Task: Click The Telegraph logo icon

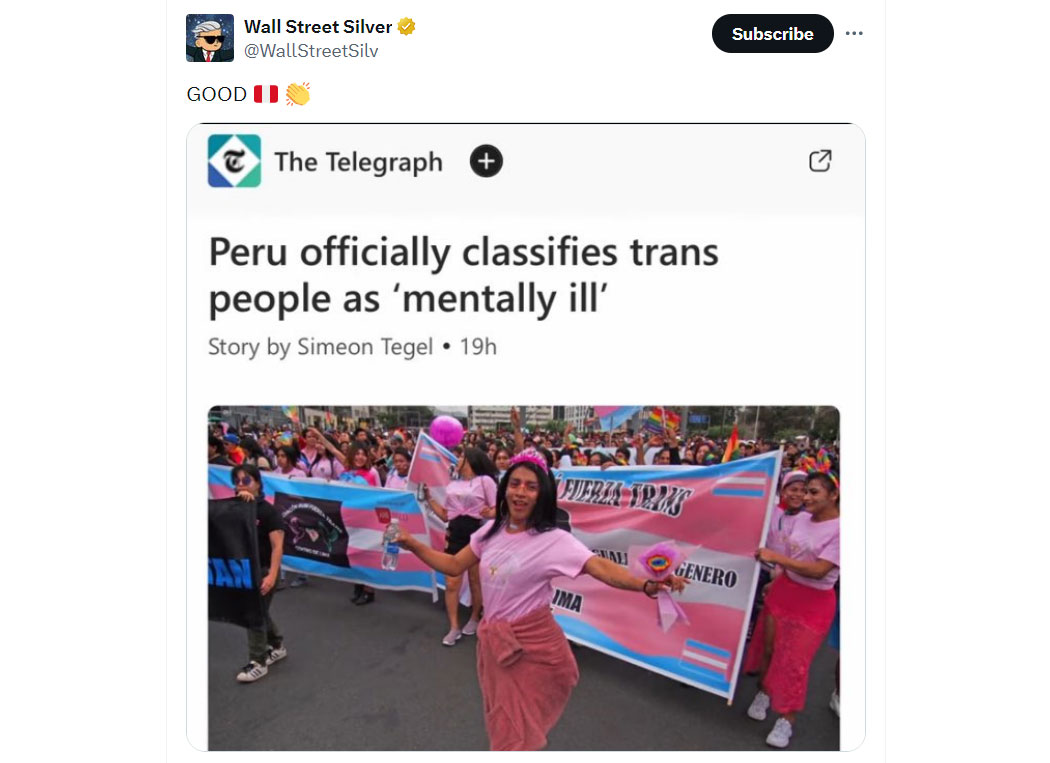Action: pyautogui.click(x=234, y=161)
